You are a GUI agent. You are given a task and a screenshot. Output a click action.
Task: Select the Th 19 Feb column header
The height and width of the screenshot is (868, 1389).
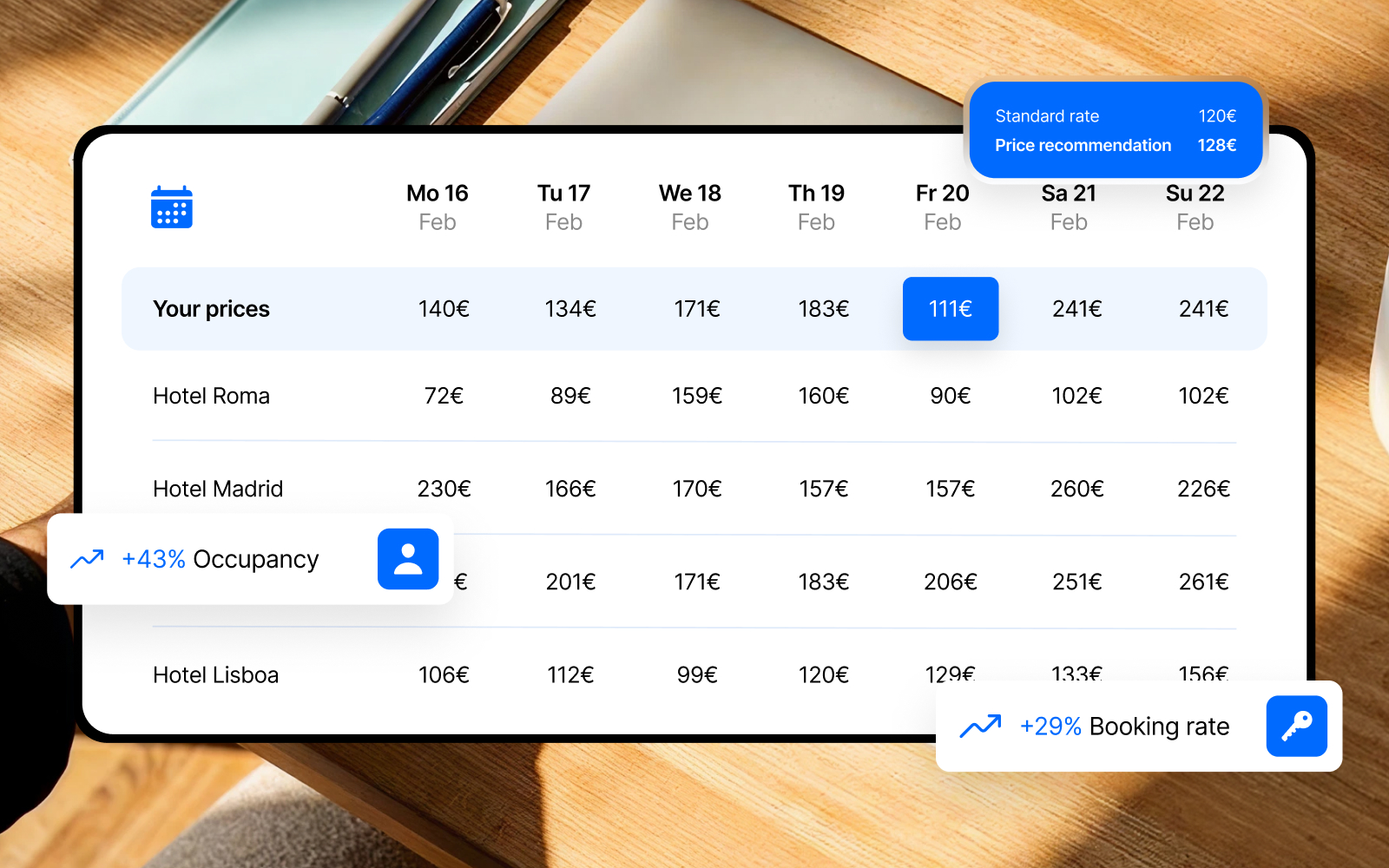click(816, 207)
